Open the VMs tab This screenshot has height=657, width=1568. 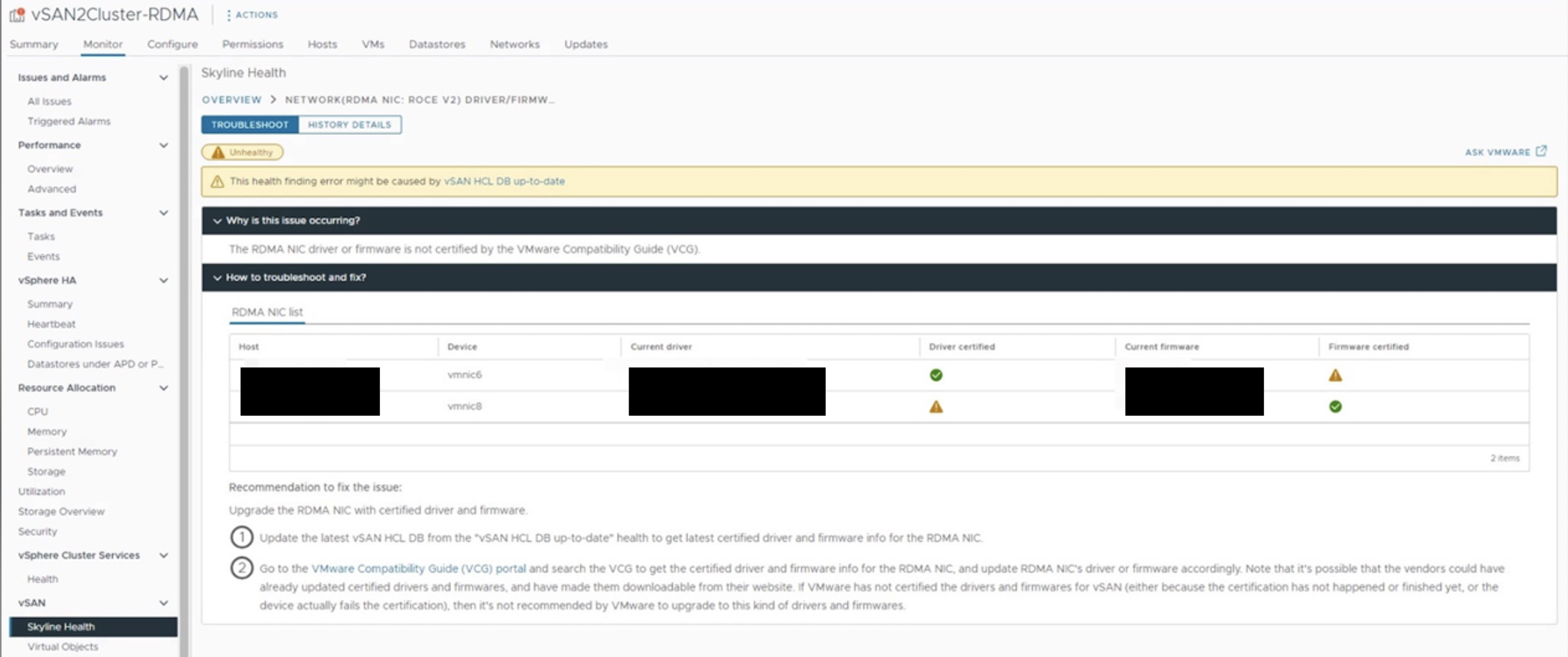pos(373,44)
